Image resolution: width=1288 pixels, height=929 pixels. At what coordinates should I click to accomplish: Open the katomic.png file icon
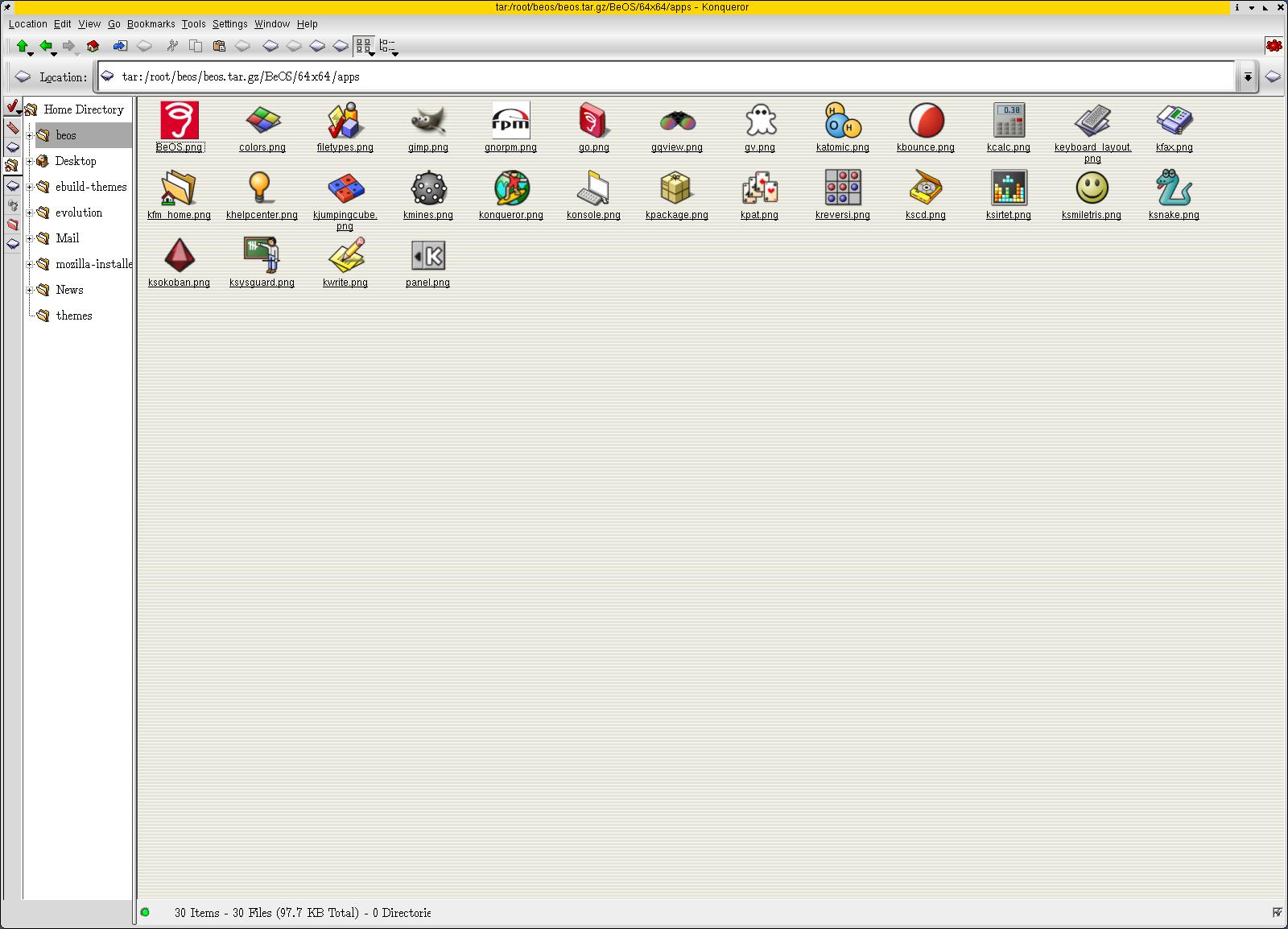(x=843, y=121)
